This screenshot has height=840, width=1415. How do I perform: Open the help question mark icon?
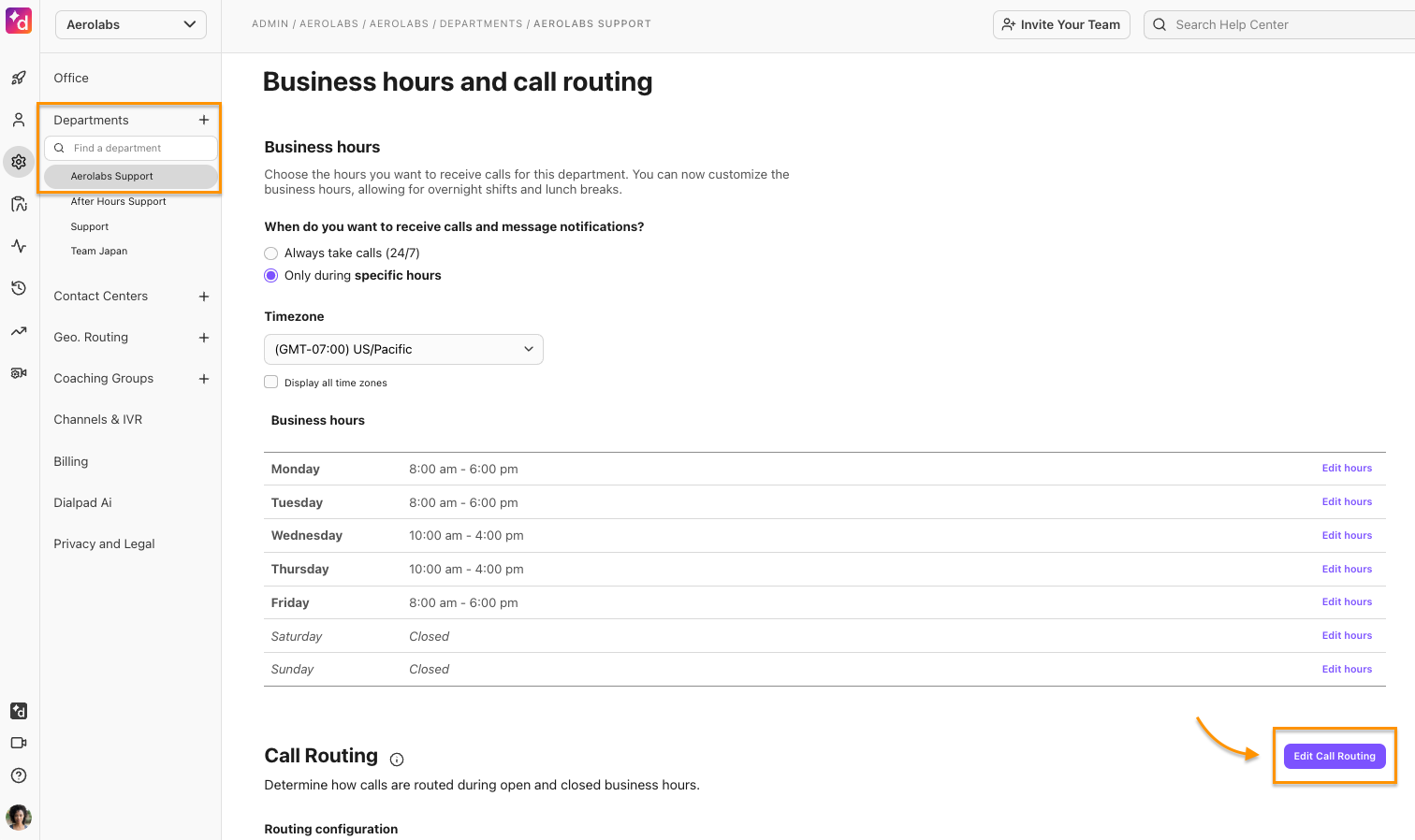(19, 775)
